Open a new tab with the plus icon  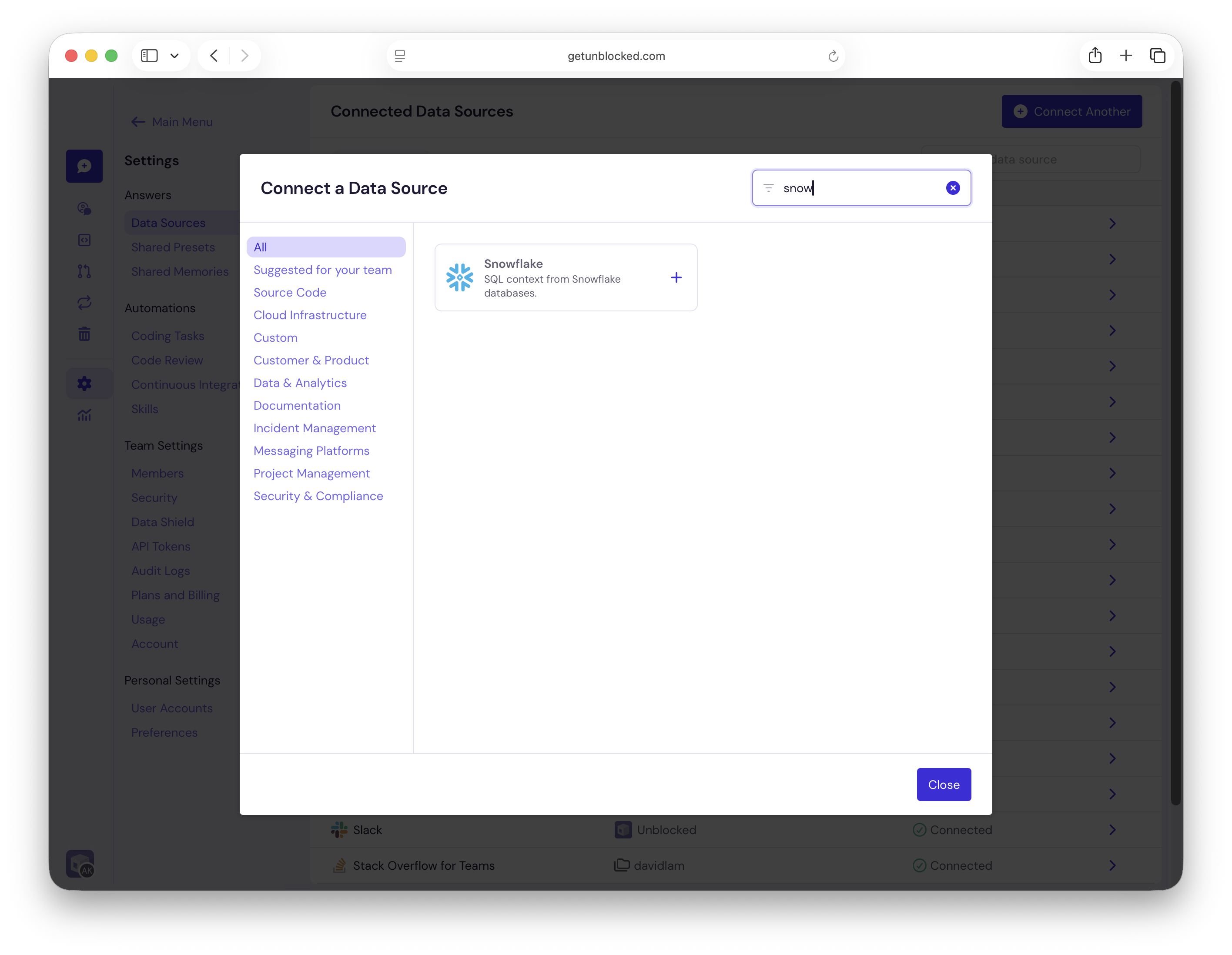click(1125, 55)
